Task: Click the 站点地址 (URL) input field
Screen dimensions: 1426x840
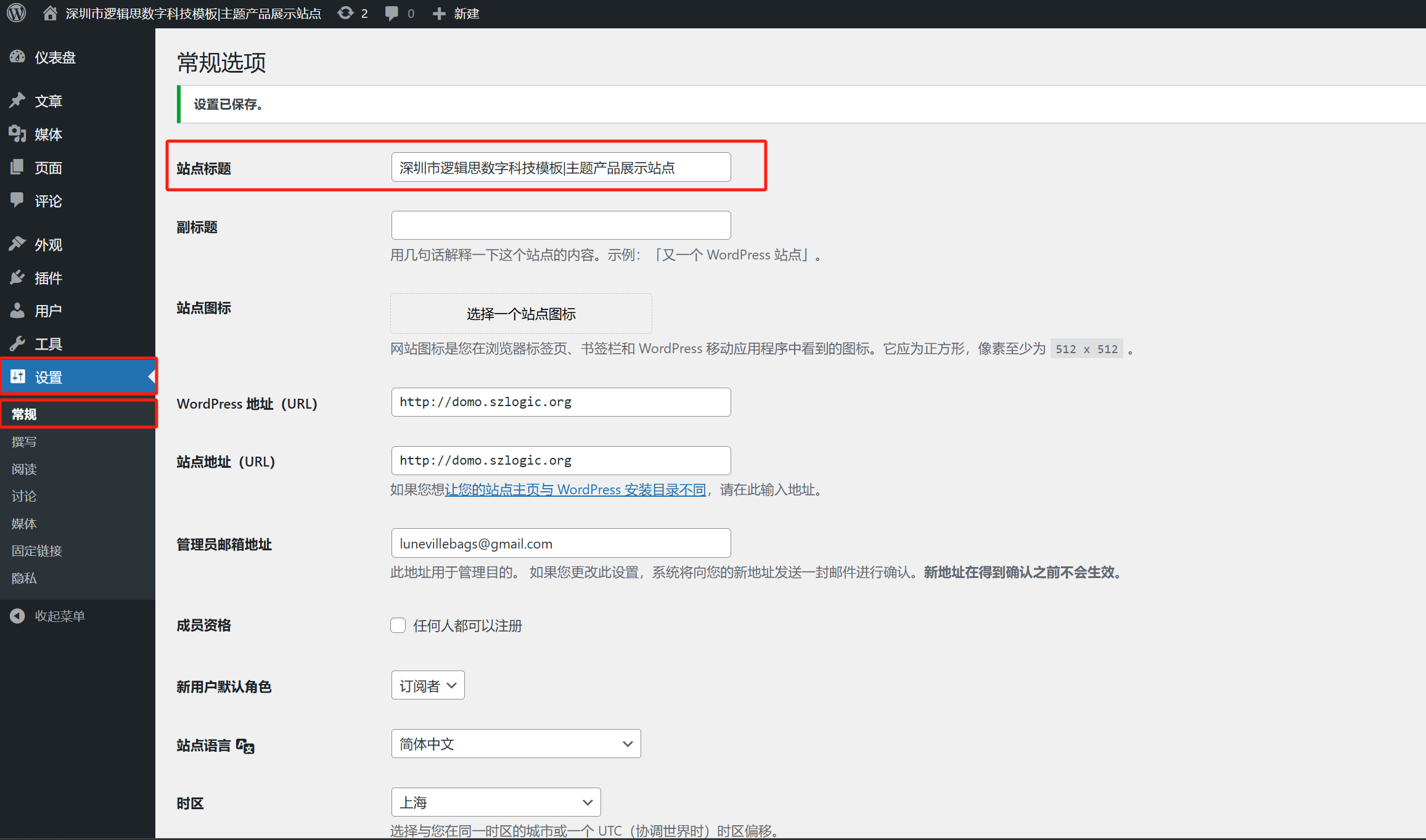Action: pyautogui.click(x=561, y=460)
